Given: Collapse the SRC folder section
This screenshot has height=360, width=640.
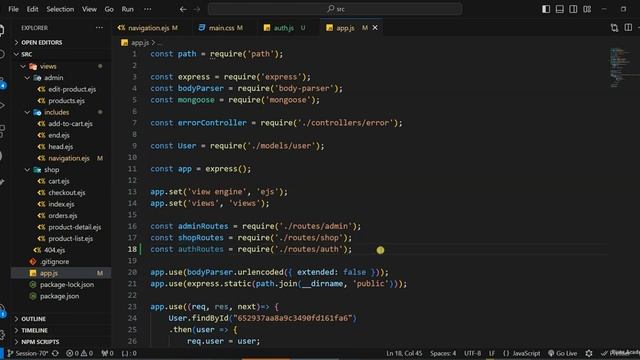Looking at the screenshot, I should pyautogui.click(x=60, y=54).
